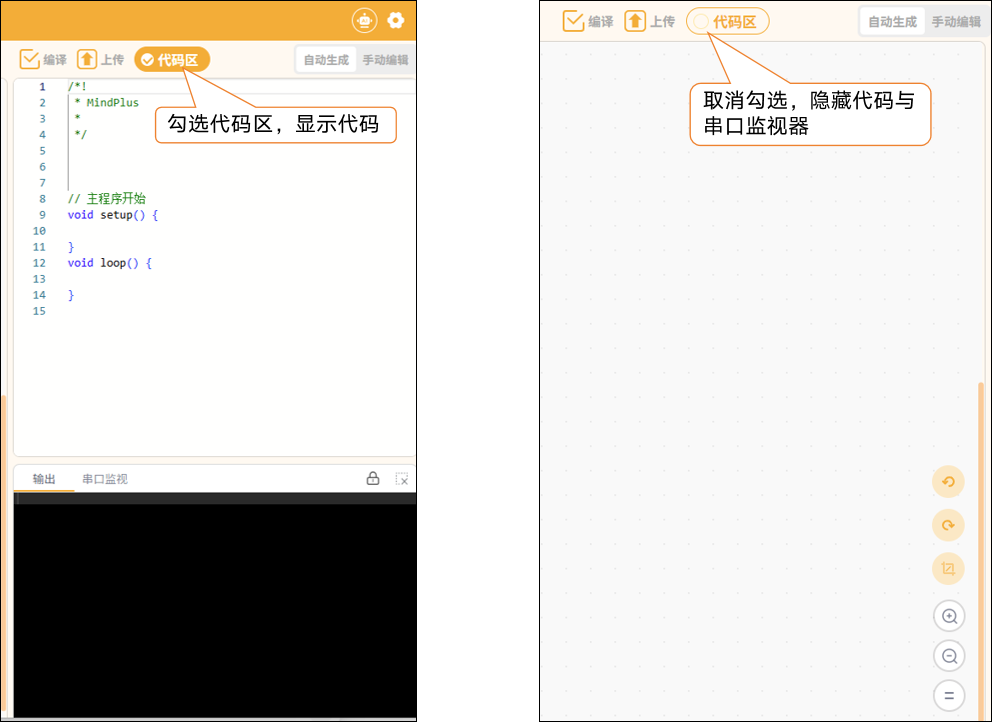The width and height of the screenshot is (992, 723).
Task: Click the robot AI assistant icon
Action: 364,21
